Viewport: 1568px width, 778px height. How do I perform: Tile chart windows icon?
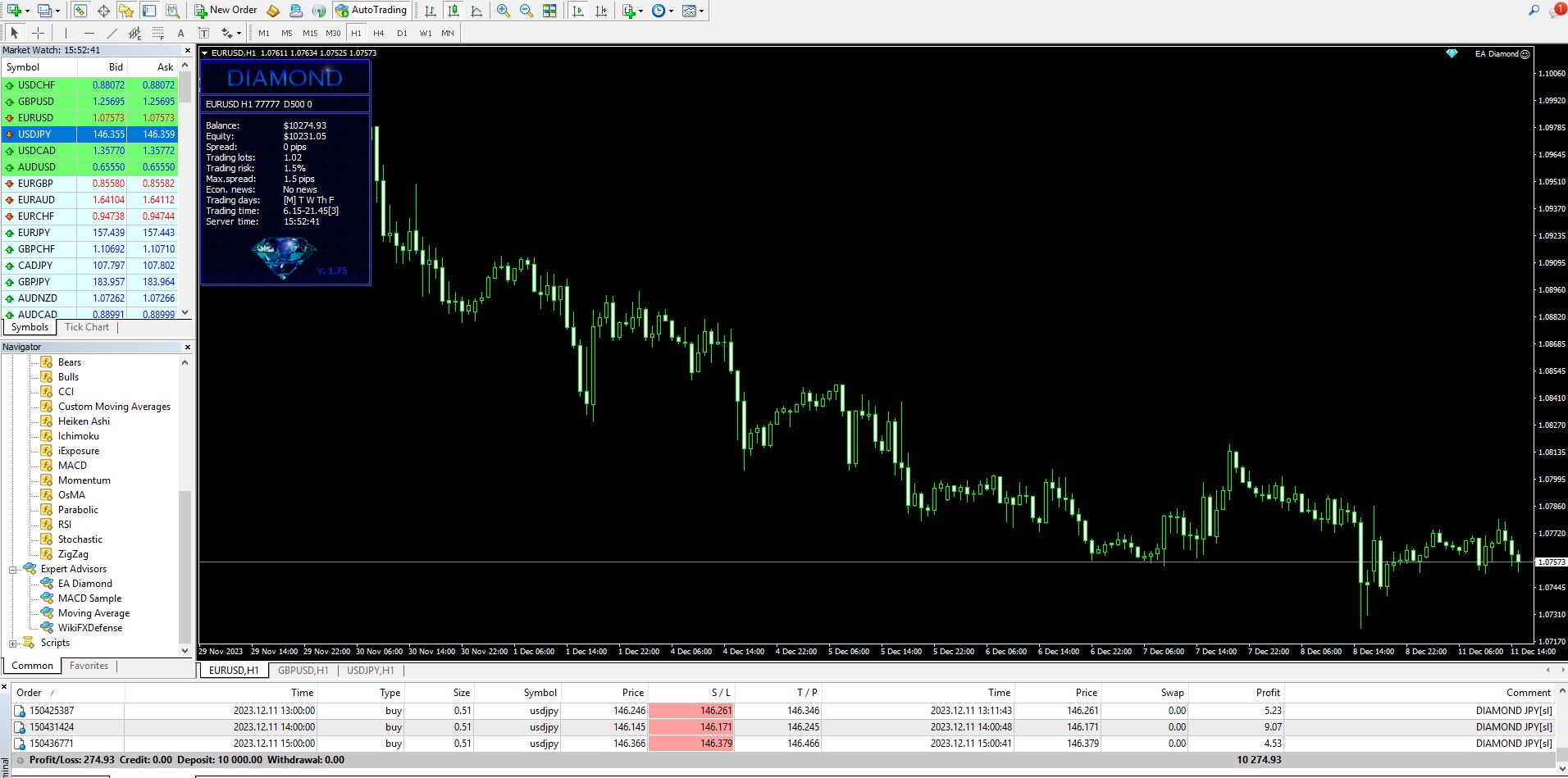coord(549,11)
